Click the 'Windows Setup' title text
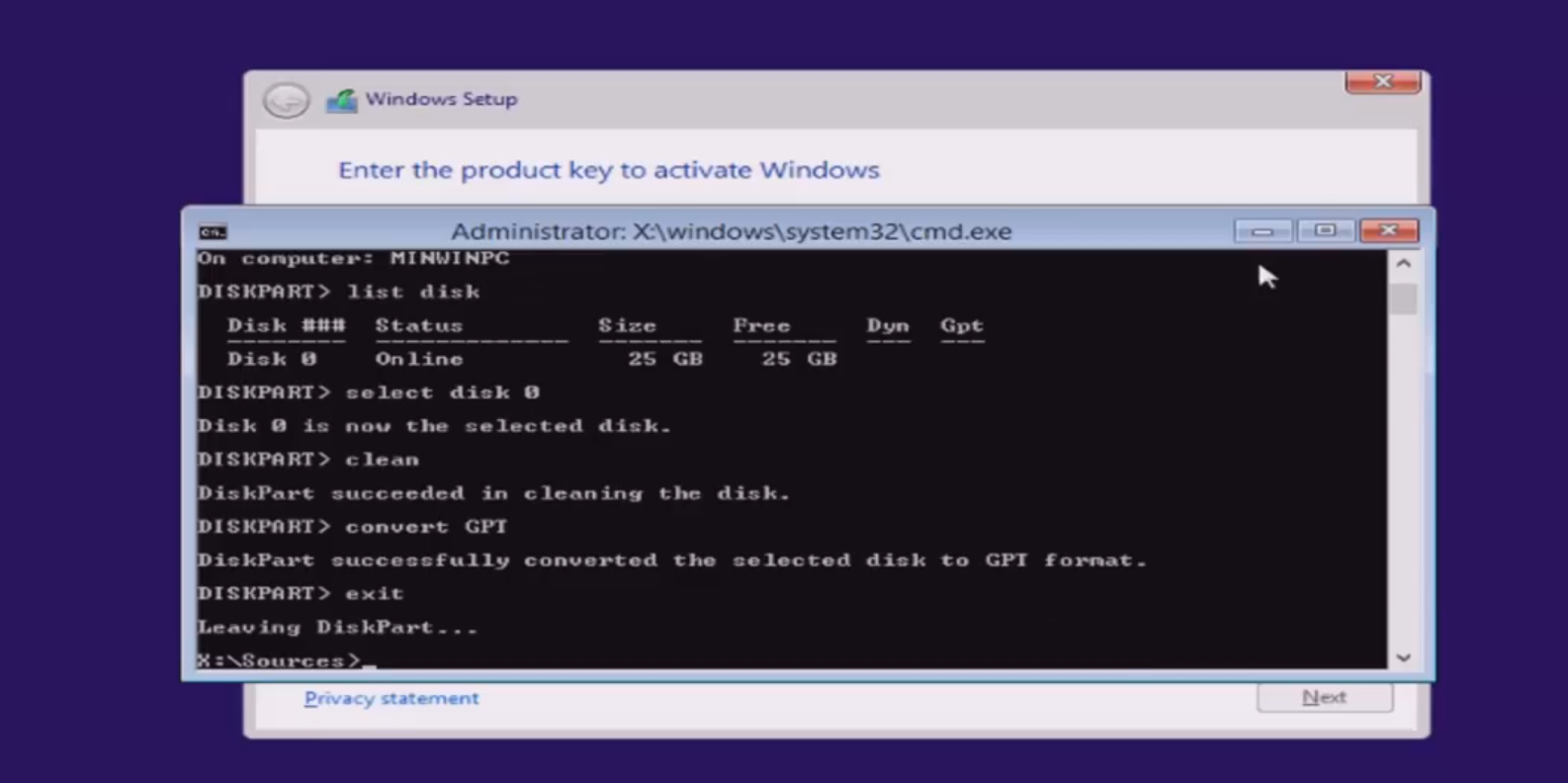 [x=441, y=99]
